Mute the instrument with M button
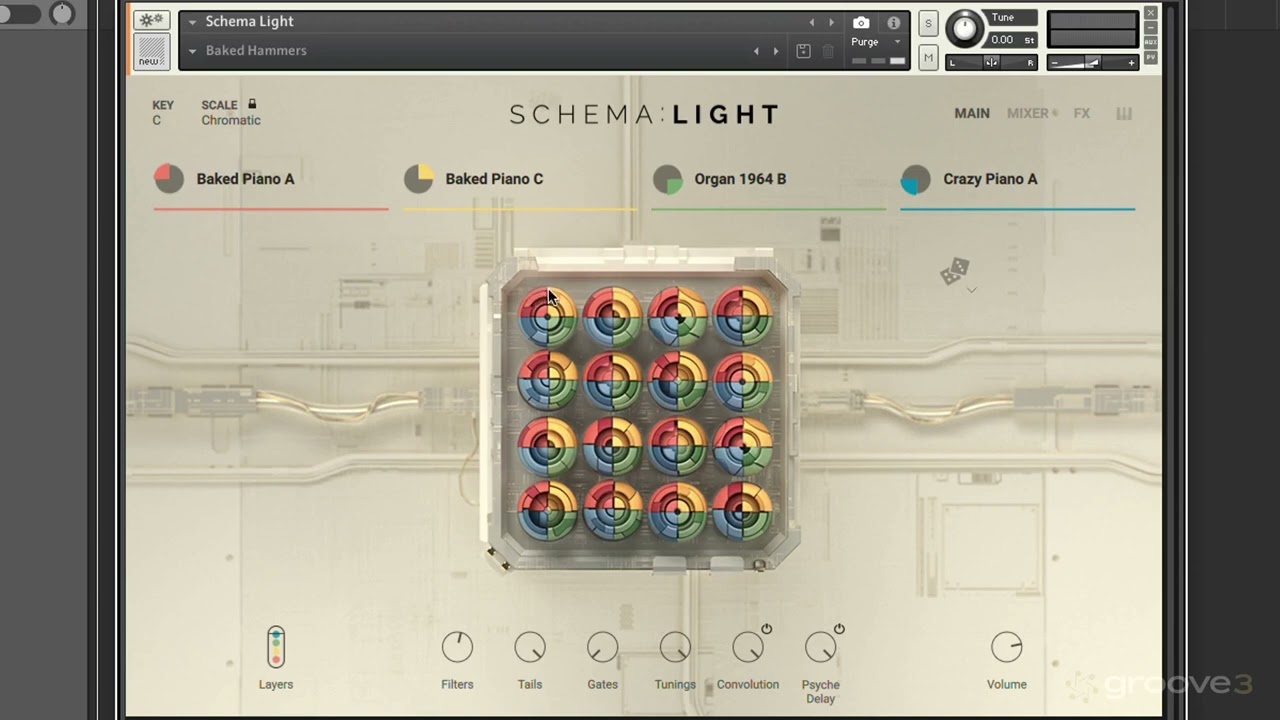This screenshot has width=1280, height=720. tap(928, 58)
